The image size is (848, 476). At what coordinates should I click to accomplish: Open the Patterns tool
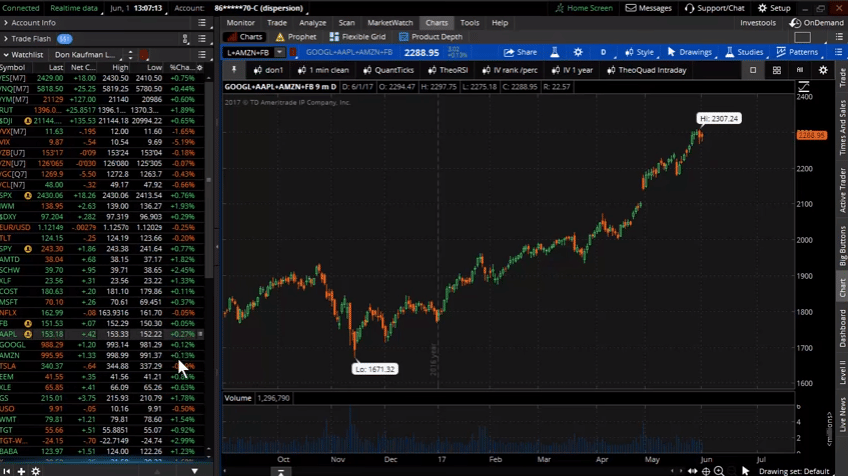click(x=797, y=52)
